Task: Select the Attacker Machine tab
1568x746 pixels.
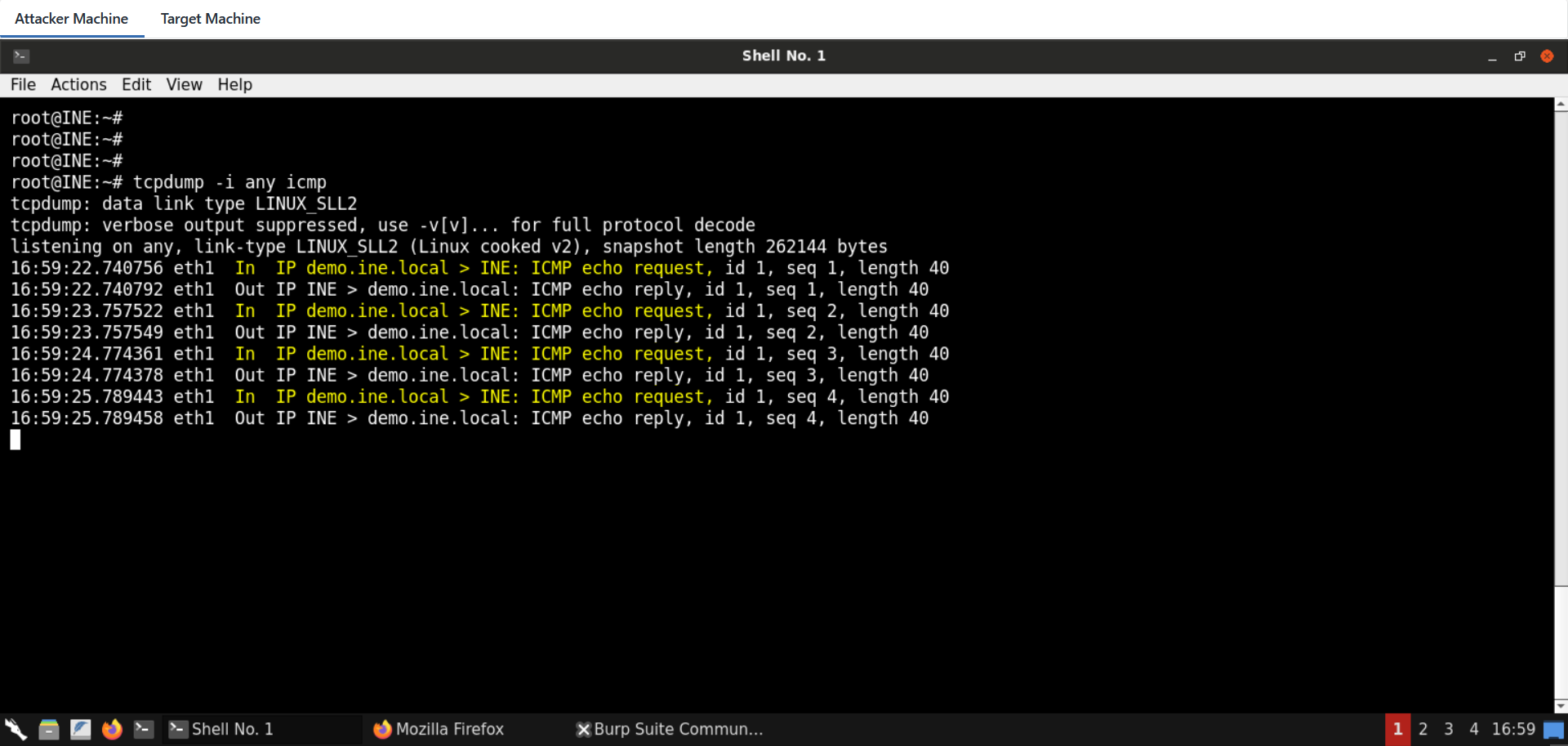Action: click(71, 19)
